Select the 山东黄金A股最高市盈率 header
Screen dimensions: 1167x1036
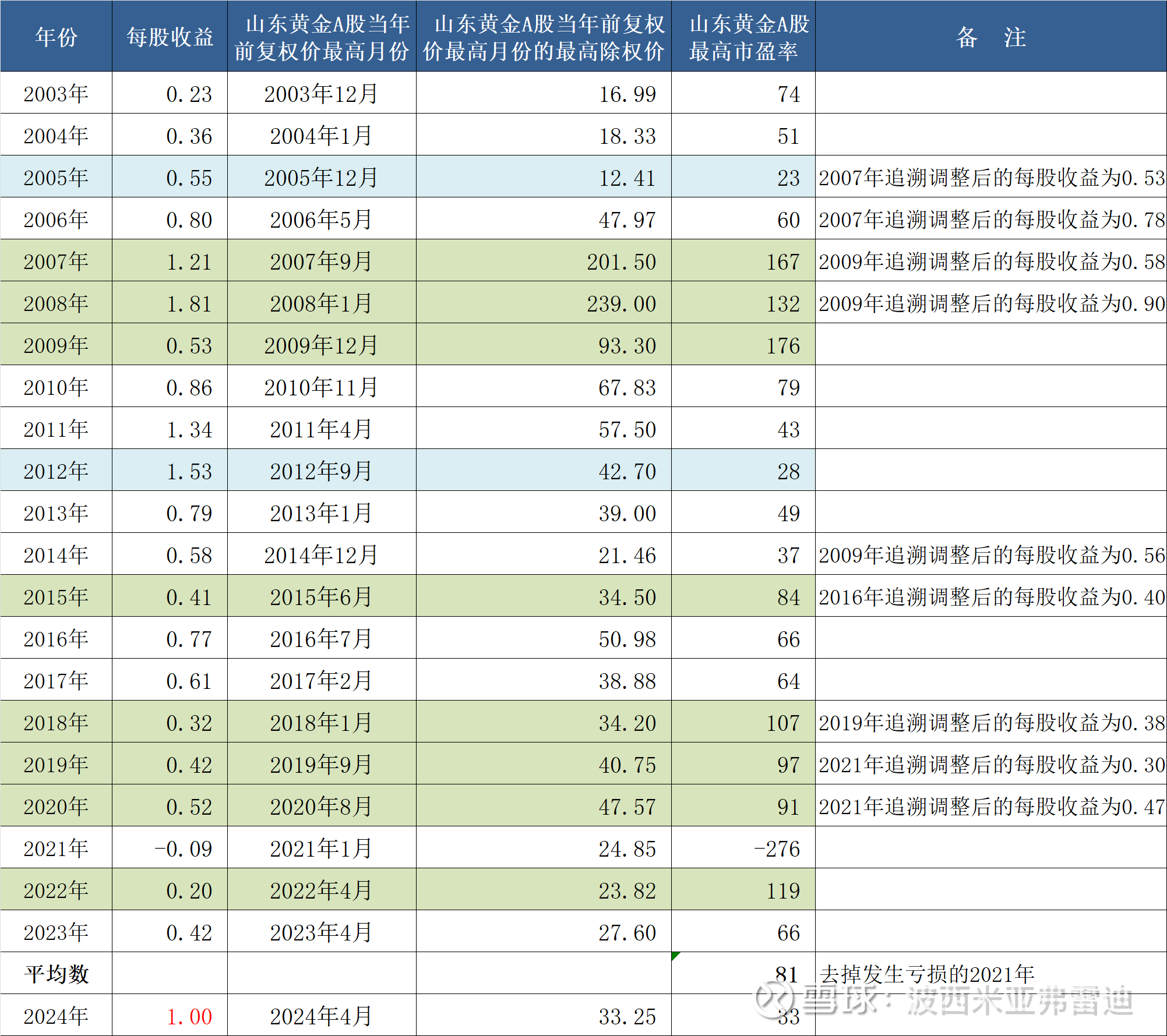(743, 36)
